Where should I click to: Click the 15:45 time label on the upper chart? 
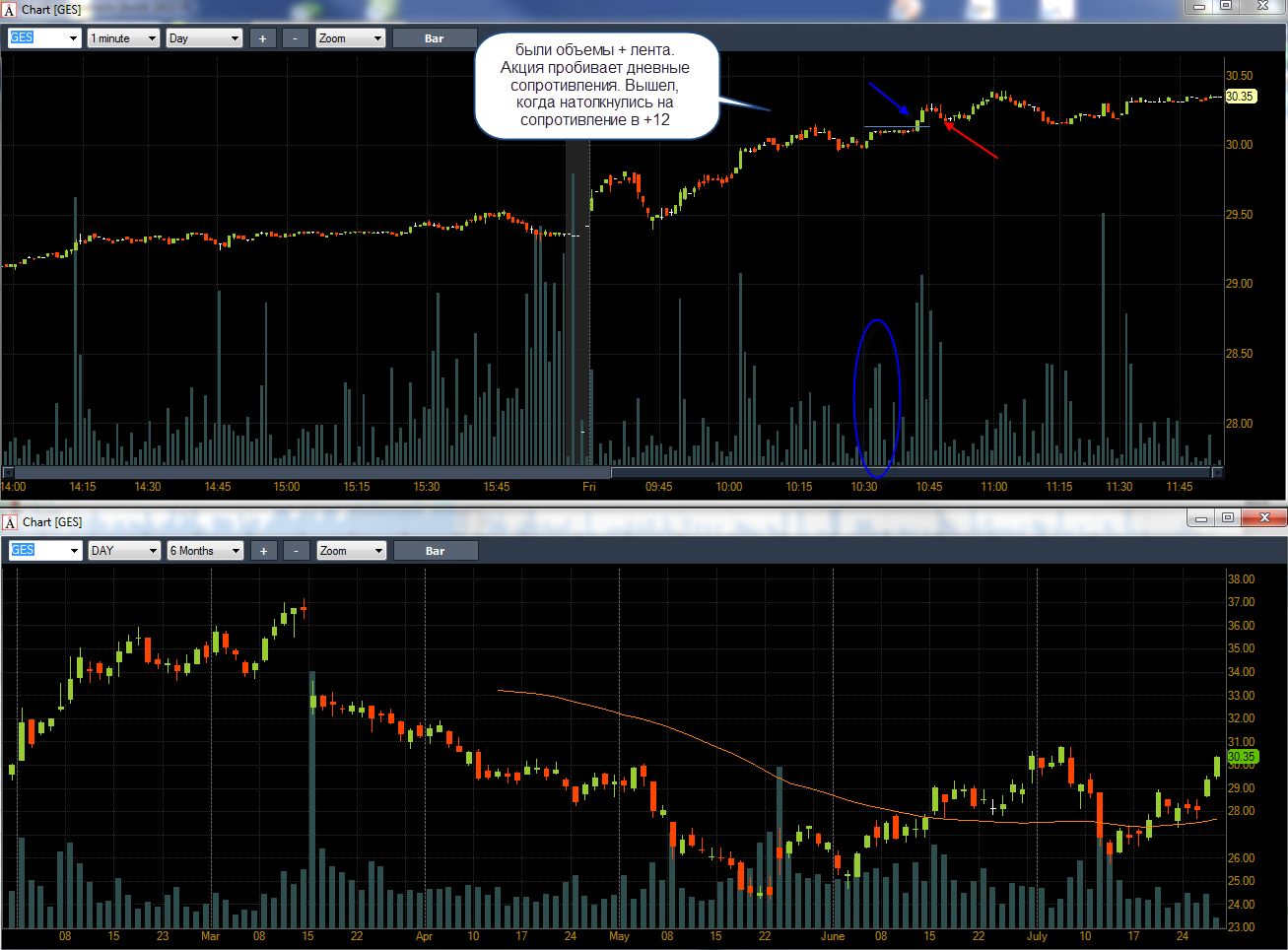pyautogui.click(x=497, y=487)
